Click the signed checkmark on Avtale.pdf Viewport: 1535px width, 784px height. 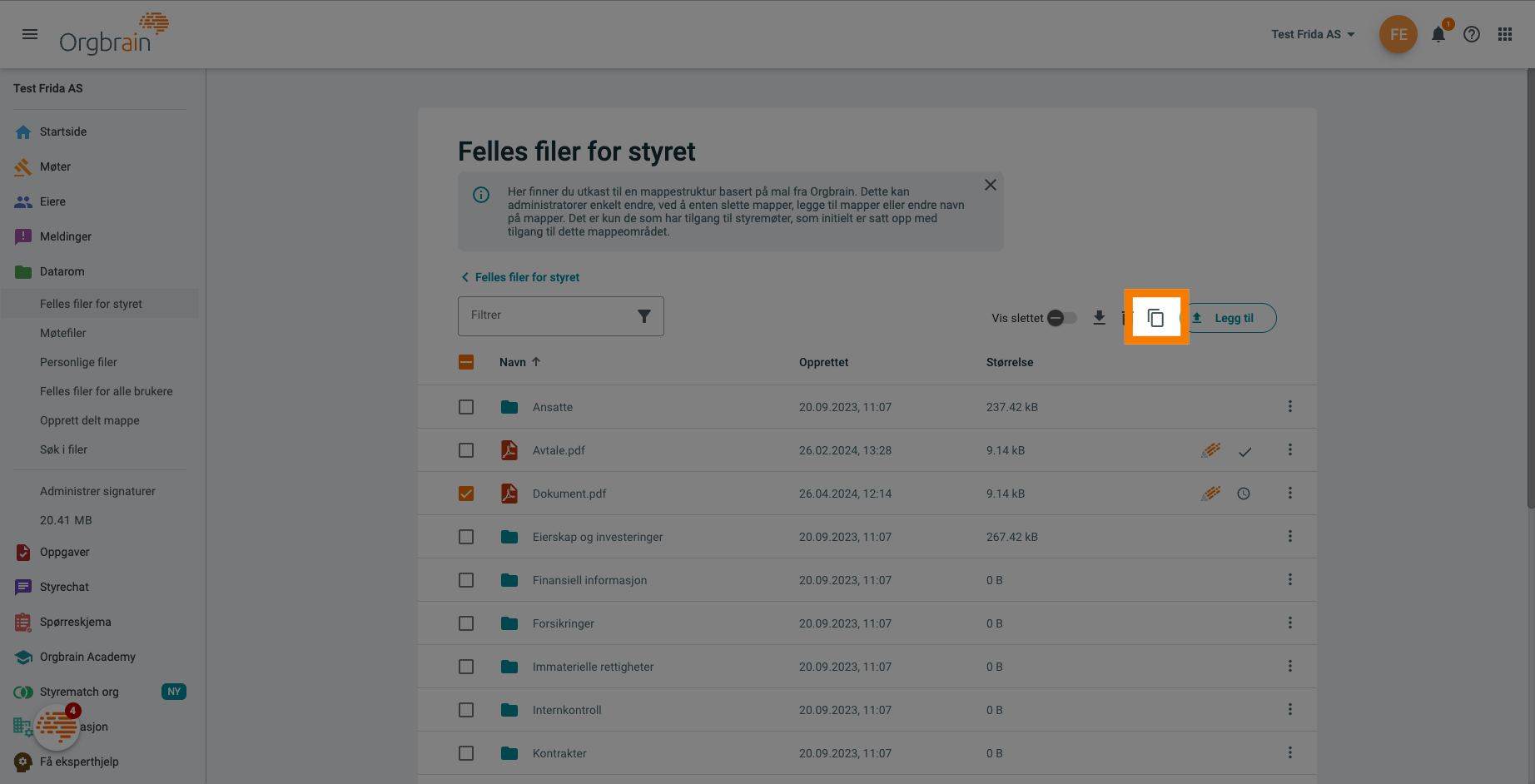tap(1244, 452)
